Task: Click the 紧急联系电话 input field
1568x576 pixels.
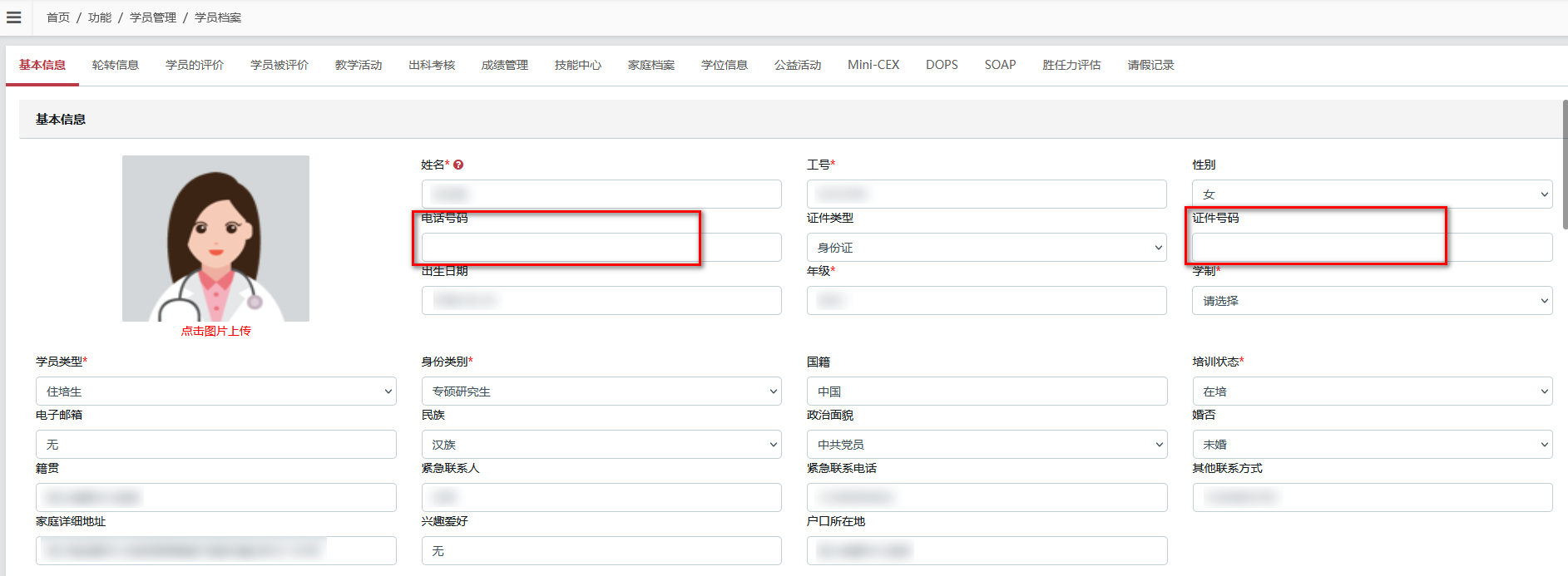Action: (987, 497)
